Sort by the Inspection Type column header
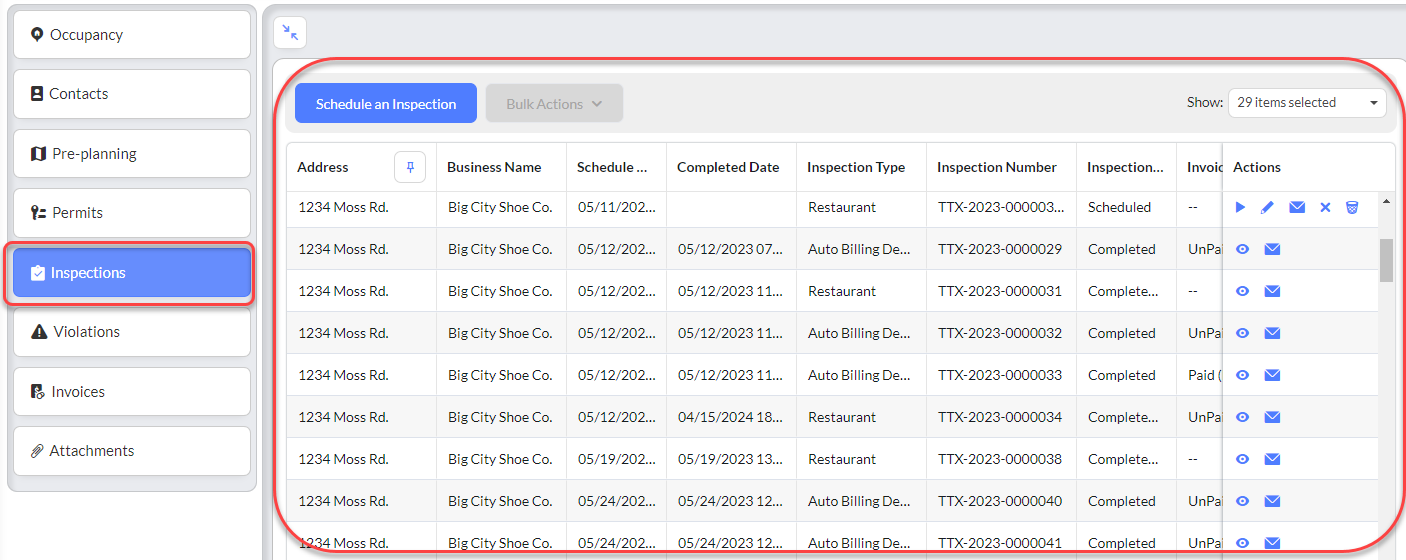The width and height of the screenshot is (1406, 560). pyautogui.click(x=856, y=167)
